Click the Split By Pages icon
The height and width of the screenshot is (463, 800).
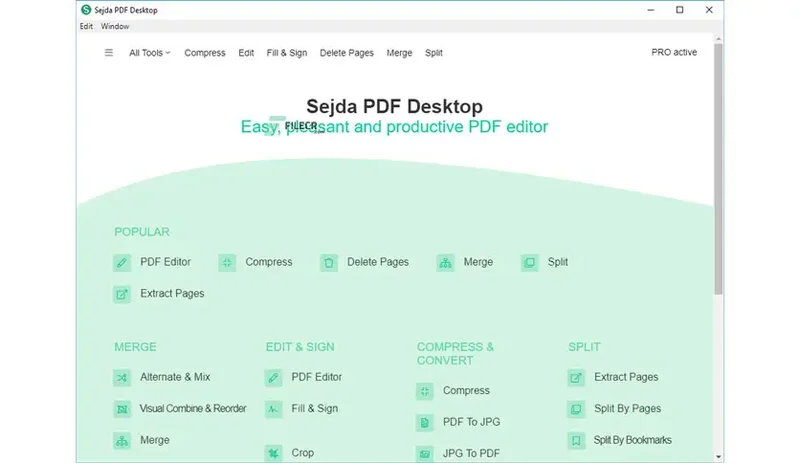pos(576,409)
